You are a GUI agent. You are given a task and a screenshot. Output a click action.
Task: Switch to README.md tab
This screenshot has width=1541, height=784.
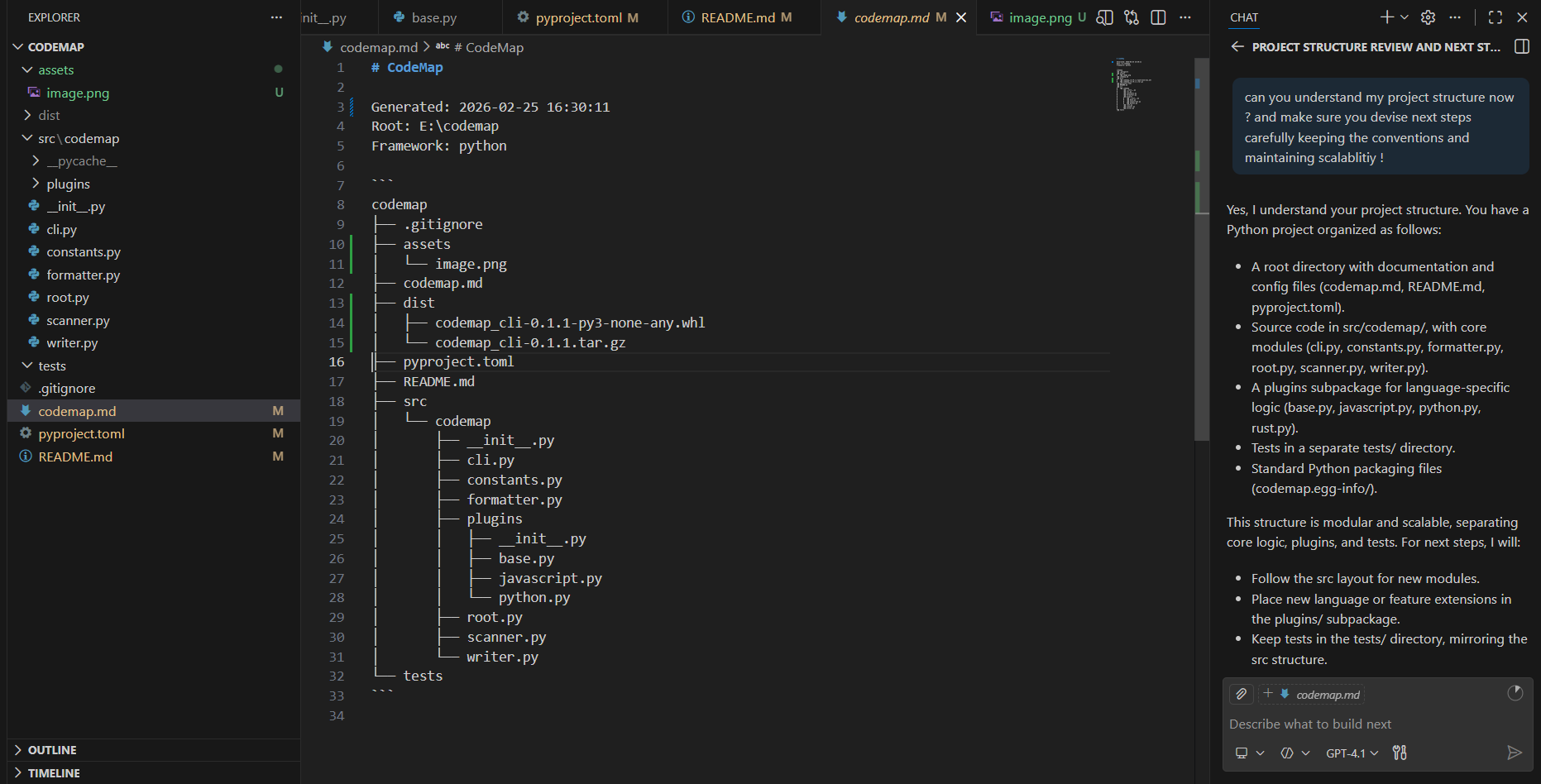pos(744,17)
